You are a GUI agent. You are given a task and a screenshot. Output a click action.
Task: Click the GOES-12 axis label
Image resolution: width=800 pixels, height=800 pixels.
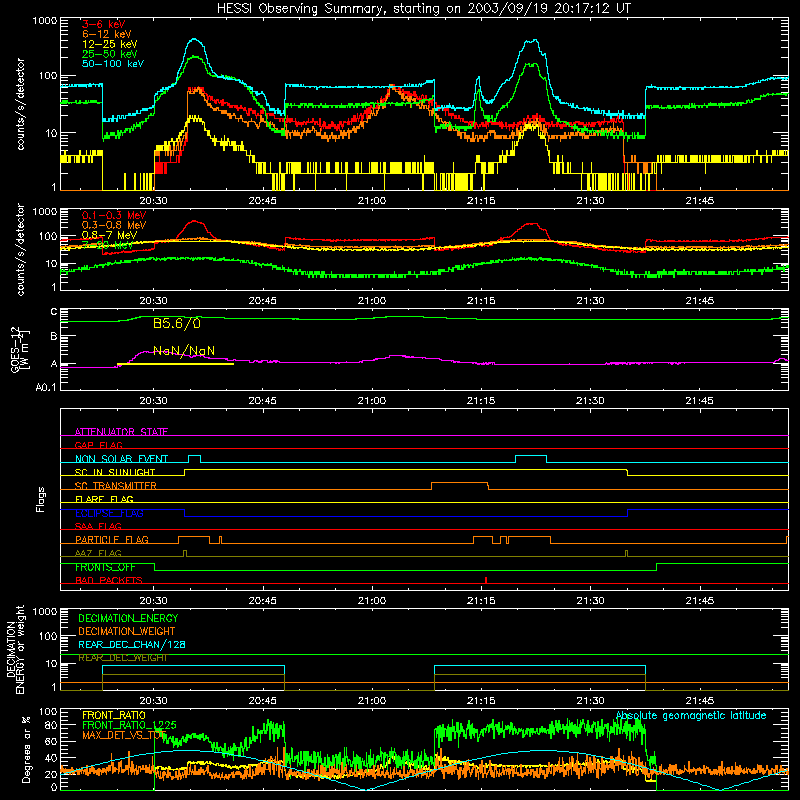click(x=19, y=349)
